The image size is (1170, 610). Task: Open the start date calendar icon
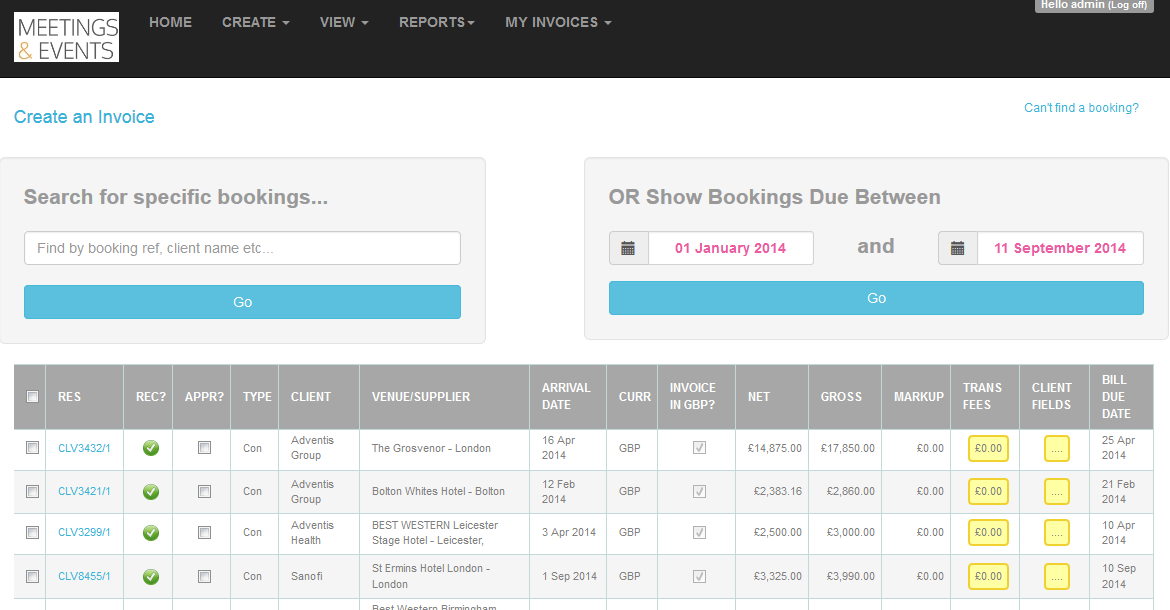coord(628,248)
